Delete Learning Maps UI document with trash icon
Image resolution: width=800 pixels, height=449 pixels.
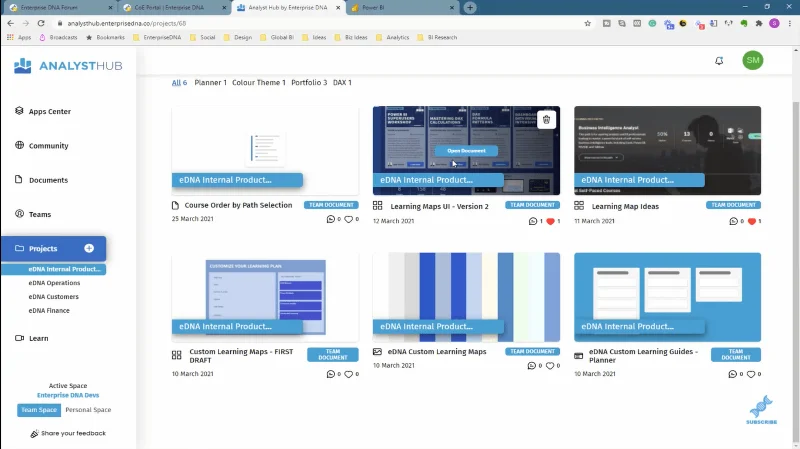[x=546, y=120]
